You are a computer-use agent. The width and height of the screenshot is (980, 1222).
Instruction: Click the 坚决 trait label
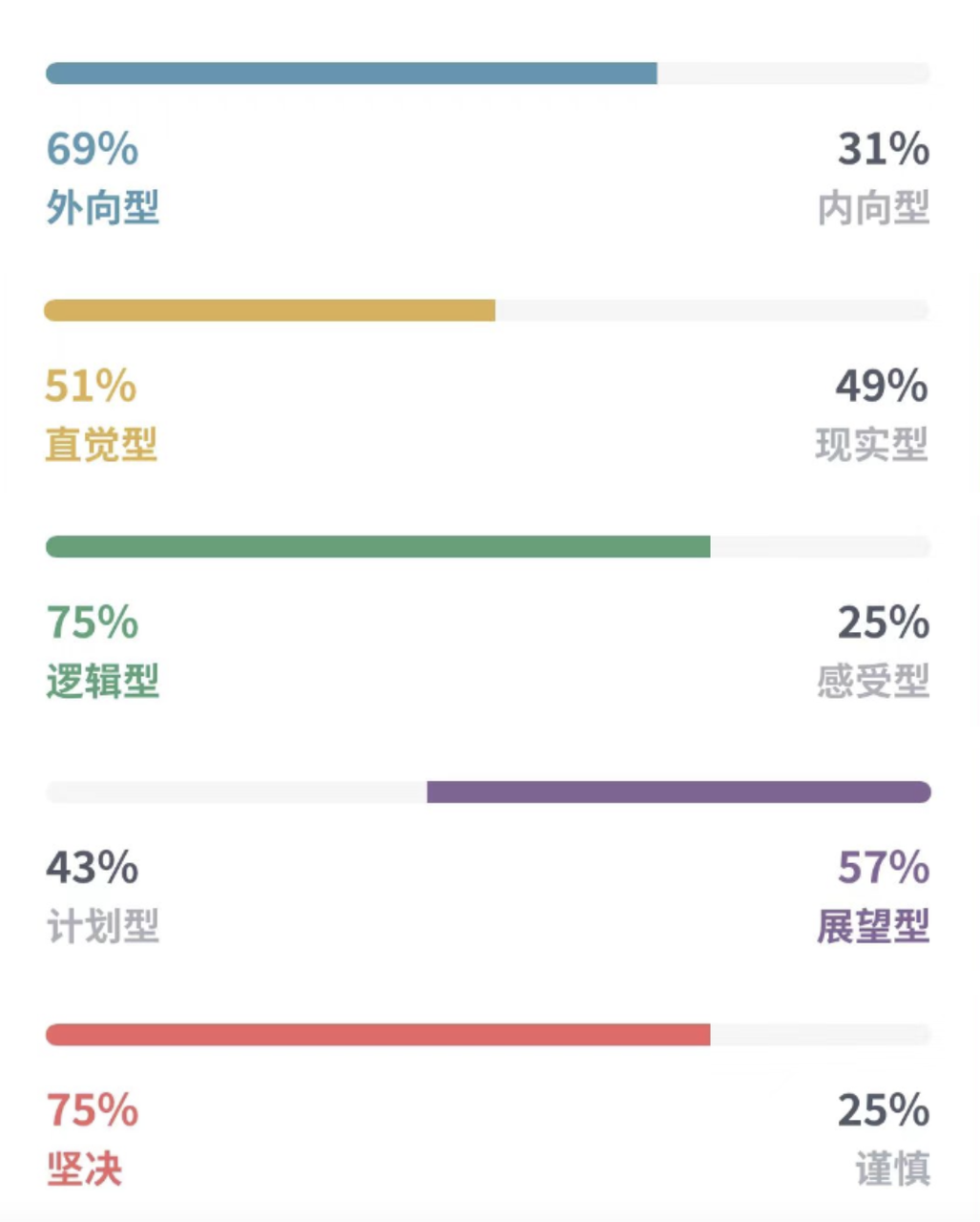pyautogui.click(x=85, y=1169)
